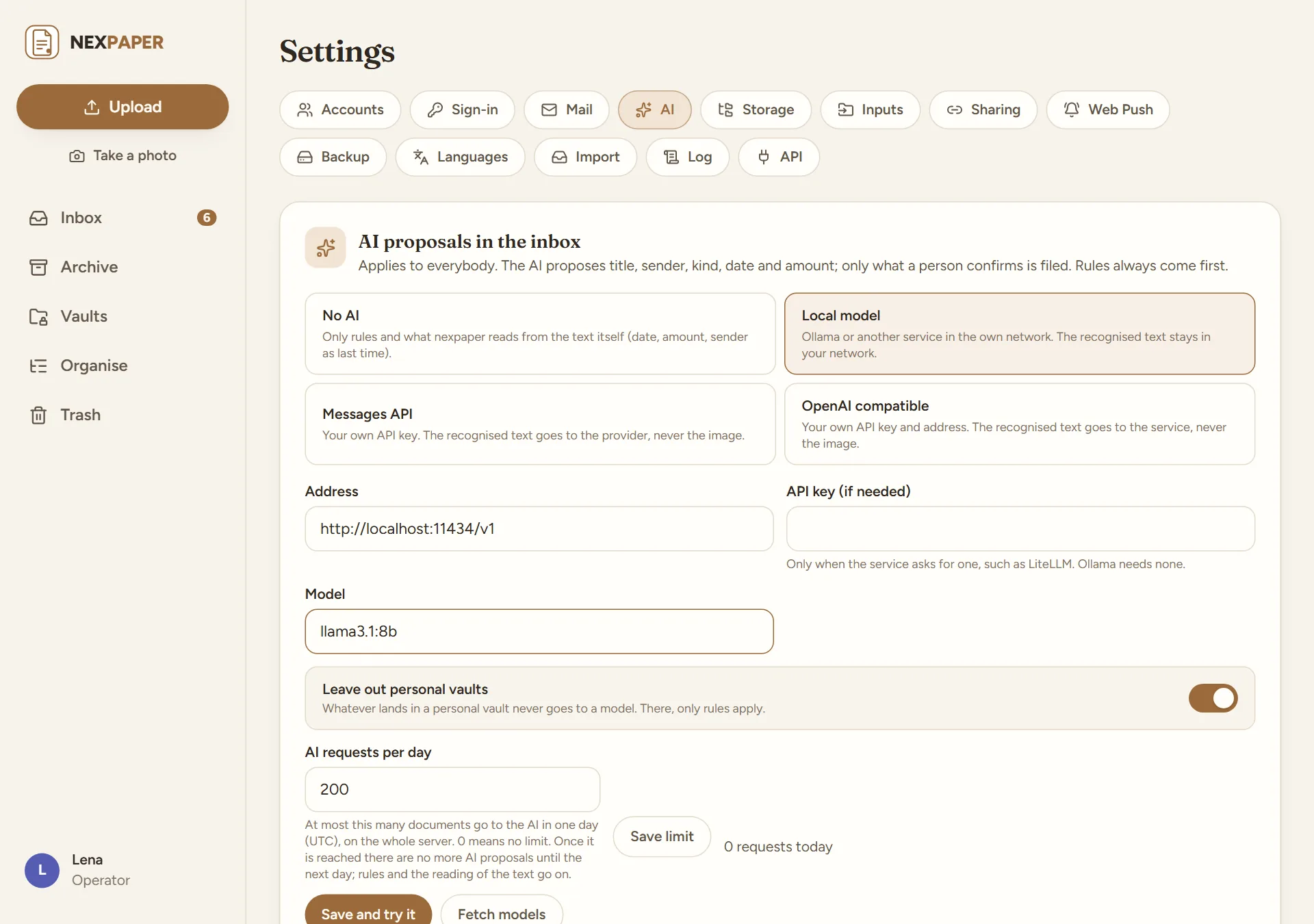Image resolution: width=1314 pixels, height=924 pixels.
Task: Switch to the Accounts settings tab
Action: click(x=340, y=110)
